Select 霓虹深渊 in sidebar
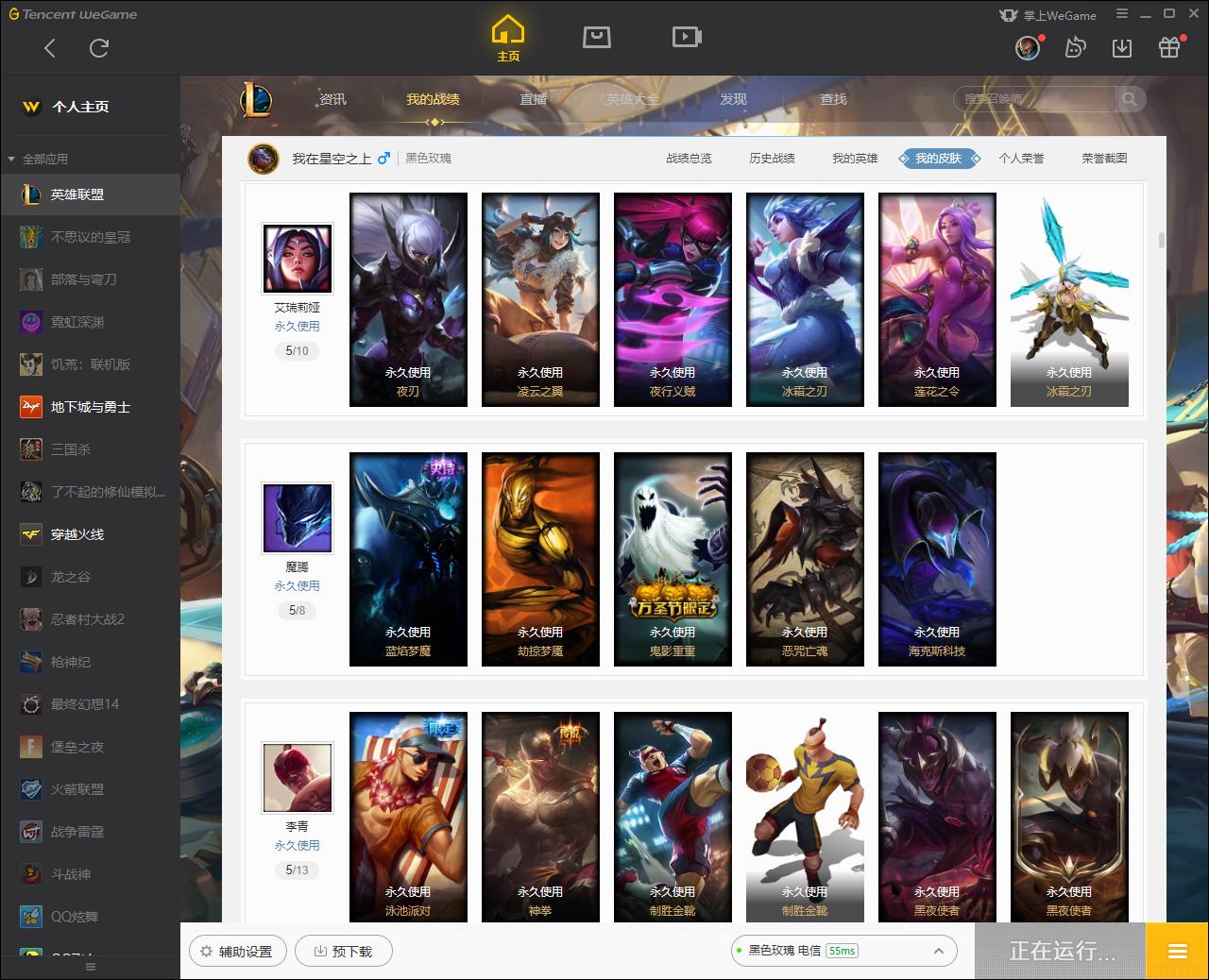 [x=90, y=322]
